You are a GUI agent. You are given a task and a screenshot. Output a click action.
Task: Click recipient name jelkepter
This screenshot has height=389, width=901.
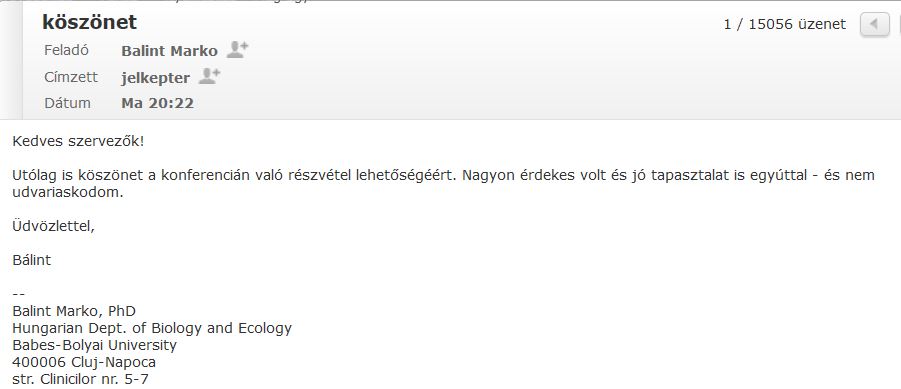click(156, 78)
